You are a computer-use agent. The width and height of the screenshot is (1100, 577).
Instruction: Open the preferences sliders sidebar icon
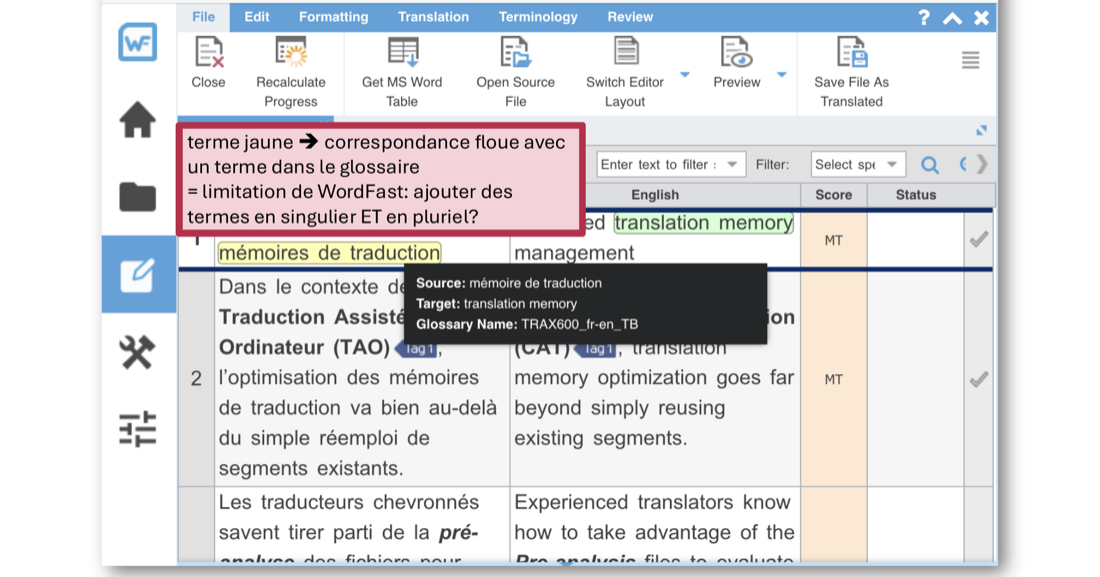[138, 429]
